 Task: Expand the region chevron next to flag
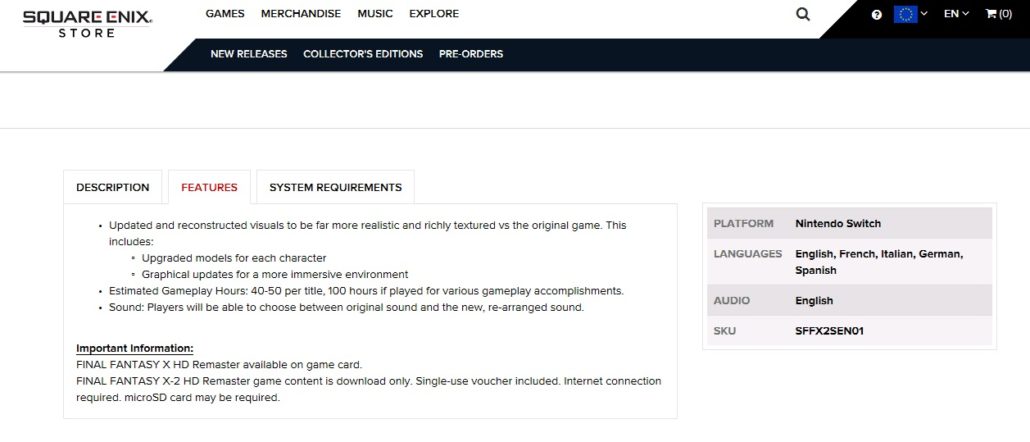(x=924, y=14)
